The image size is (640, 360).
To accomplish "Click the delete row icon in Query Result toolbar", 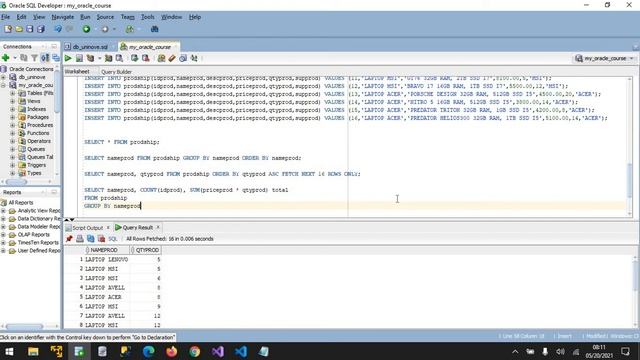I will coord(102,239).
